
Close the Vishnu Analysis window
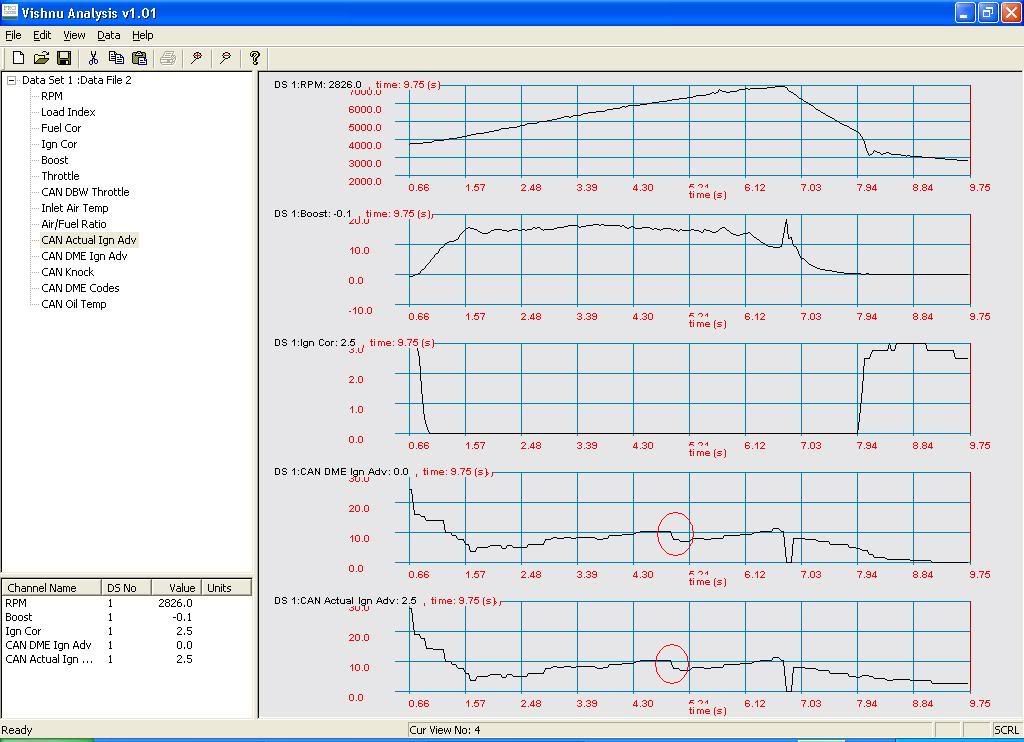coord(1011,12)
